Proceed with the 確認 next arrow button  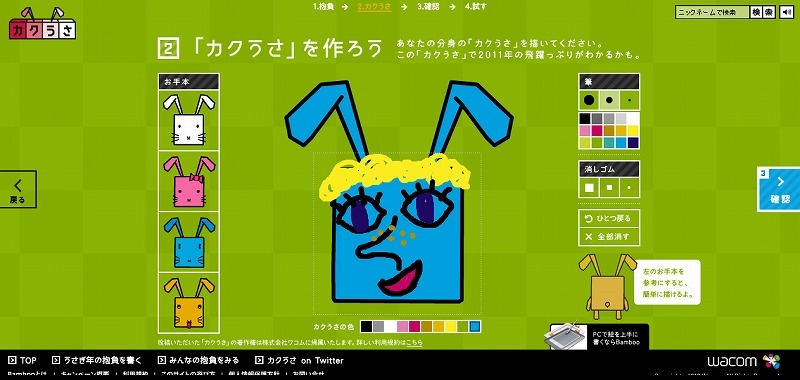[780, 189]
